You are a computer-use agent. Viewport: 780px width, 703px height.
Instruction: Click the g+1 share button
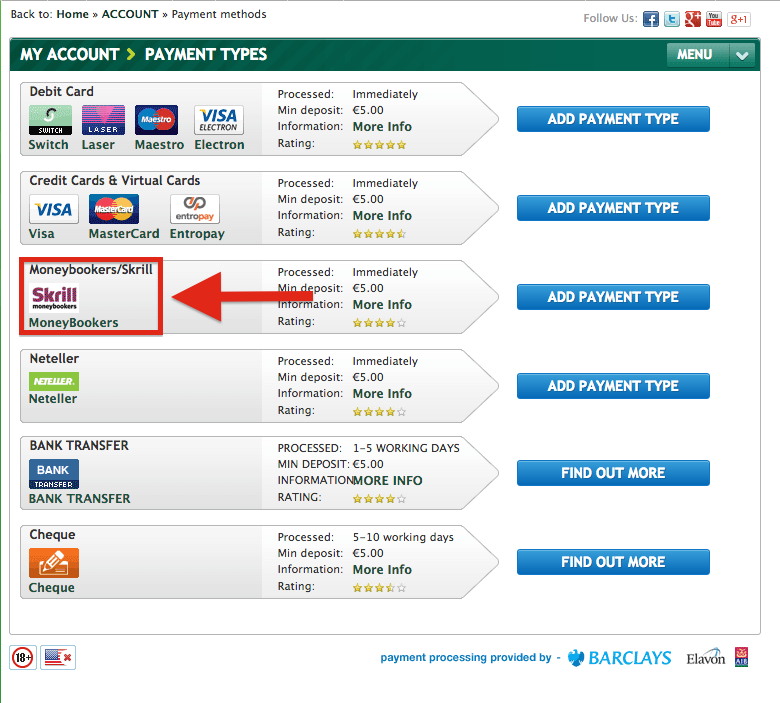pyautogui.click(x=739, y=19)
